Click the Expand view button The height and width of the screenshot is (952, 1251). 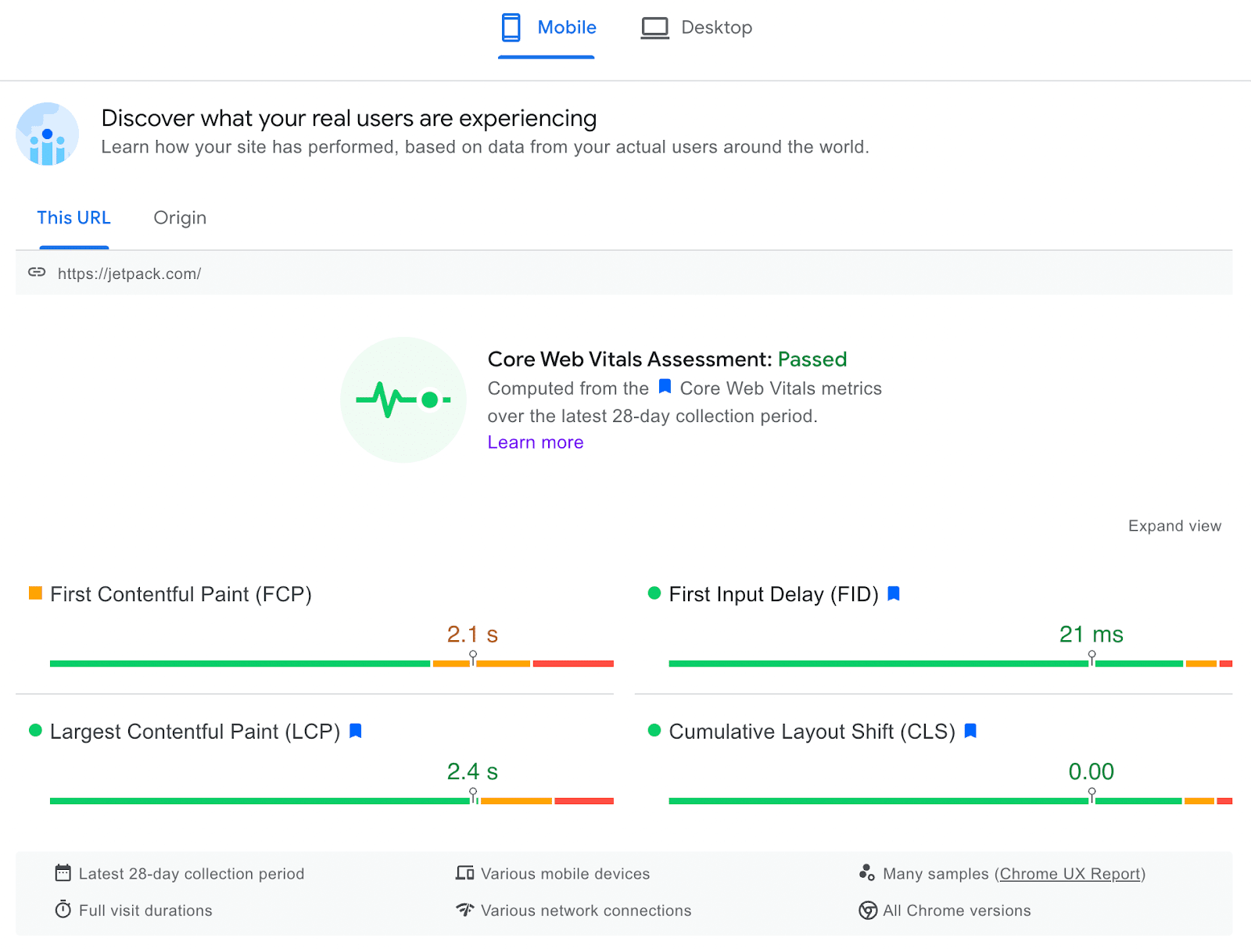pos(1174,526)
